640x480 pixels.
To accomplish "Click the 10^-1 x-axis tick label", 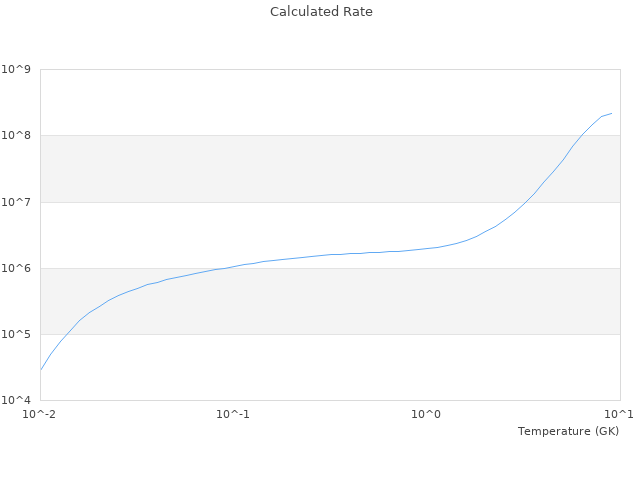I will point(233,414).
